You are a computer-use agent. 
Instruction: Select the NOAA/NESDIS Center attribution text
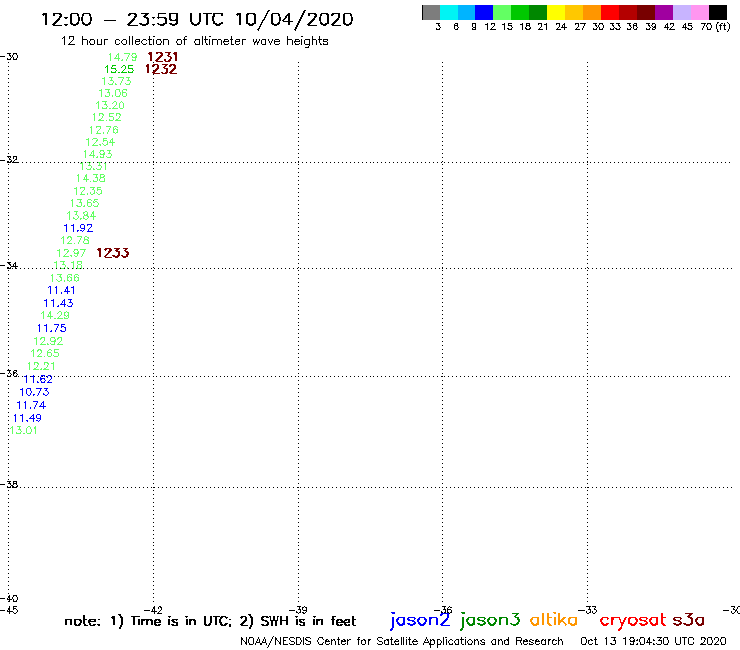(x=402, y=641)
